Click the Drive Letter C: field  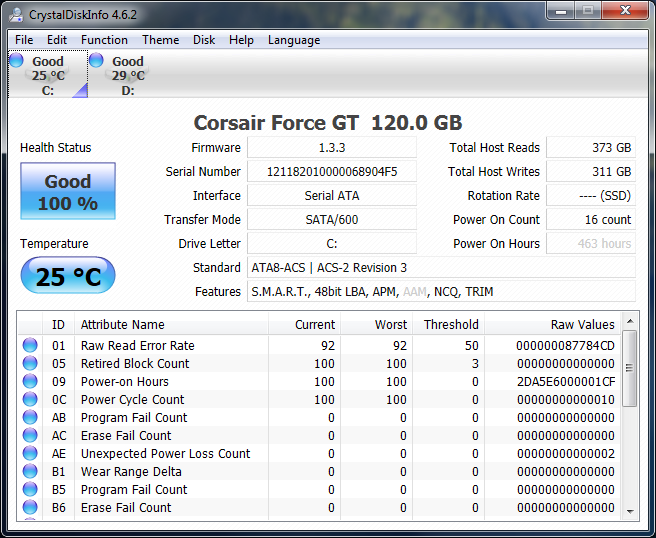click(332, 243)
